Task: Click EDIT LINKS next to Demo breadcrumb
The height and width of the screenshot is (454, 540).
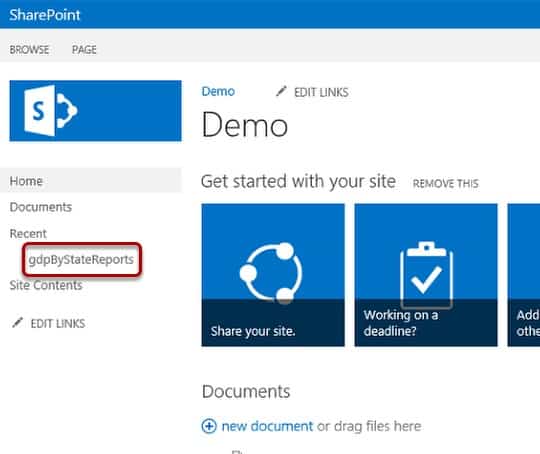Action: (321, 92)
